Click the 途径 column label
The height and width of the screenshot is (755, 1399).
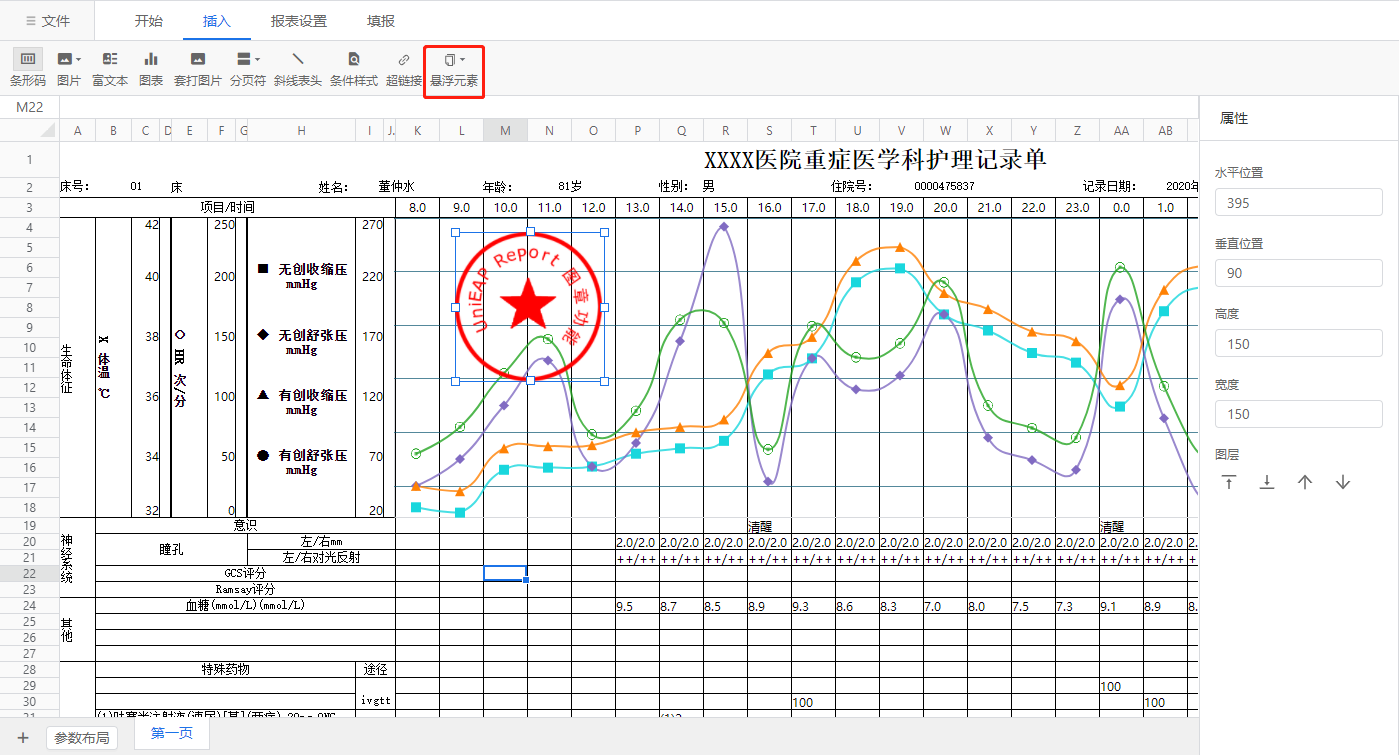tap(375, 669)
